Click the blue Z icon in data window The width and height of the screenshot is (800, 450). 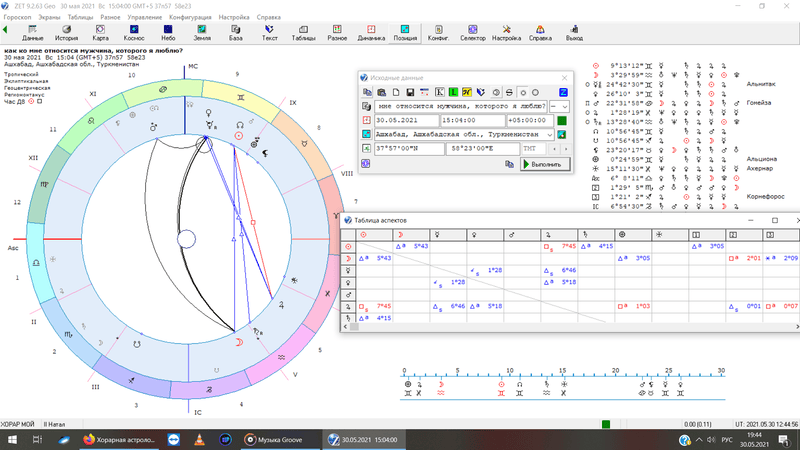(x=562, y=92)
